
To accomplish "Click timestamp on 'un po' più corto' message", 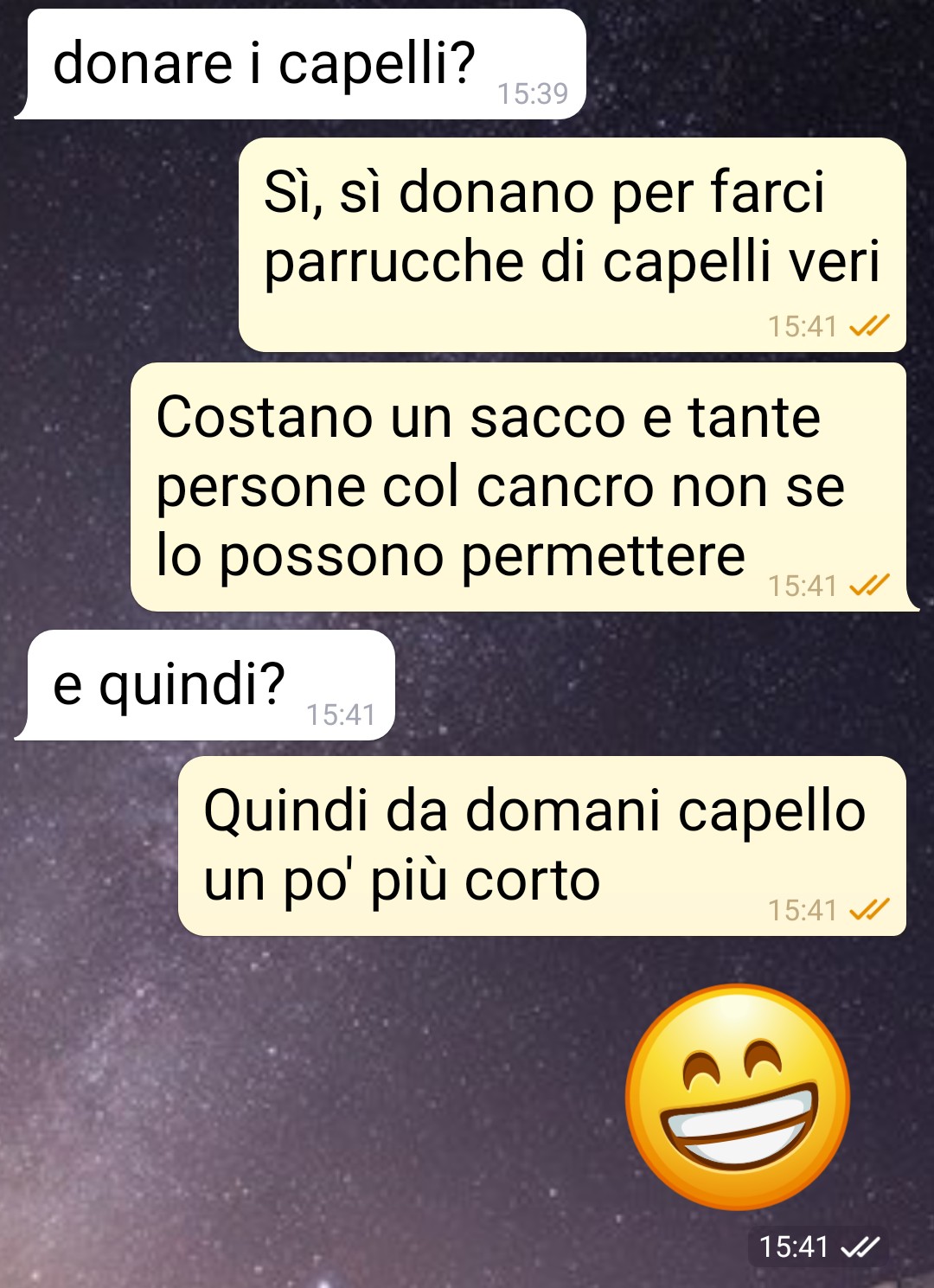I will 803,910.
